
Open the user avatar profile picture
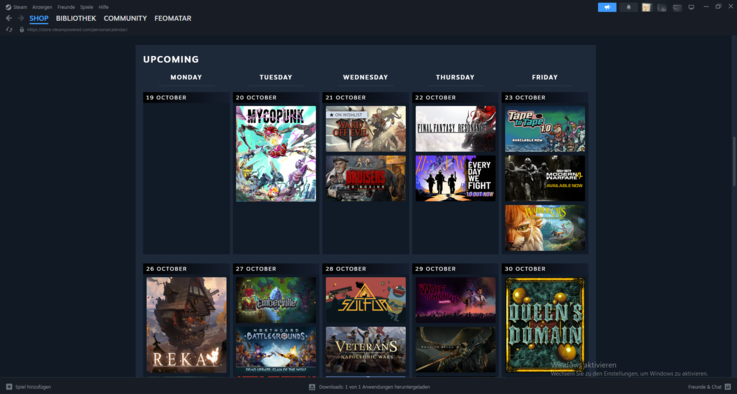pos(646,8)
